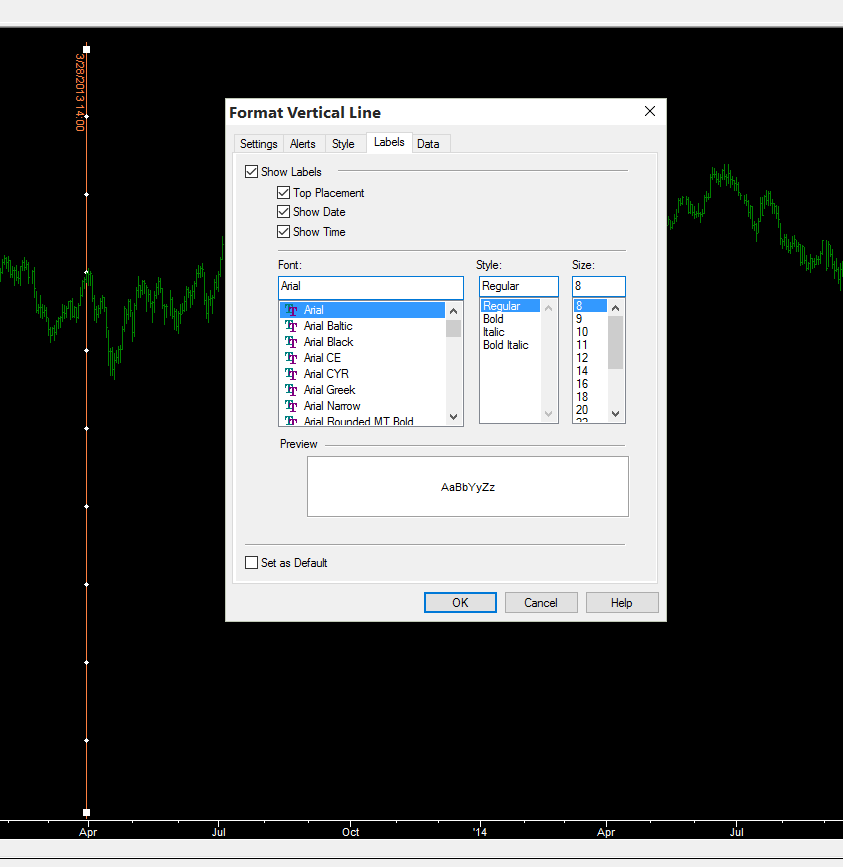Choose Arial Narrow font

click(x=363, y=406)
